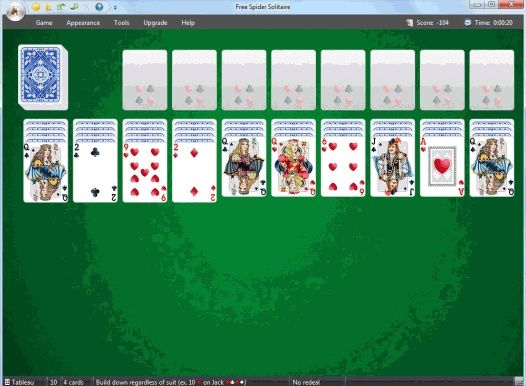The width and height of the screenshot is (526, 386).
Task: Select the 2 of diamonds card
Action: [195, 172]
